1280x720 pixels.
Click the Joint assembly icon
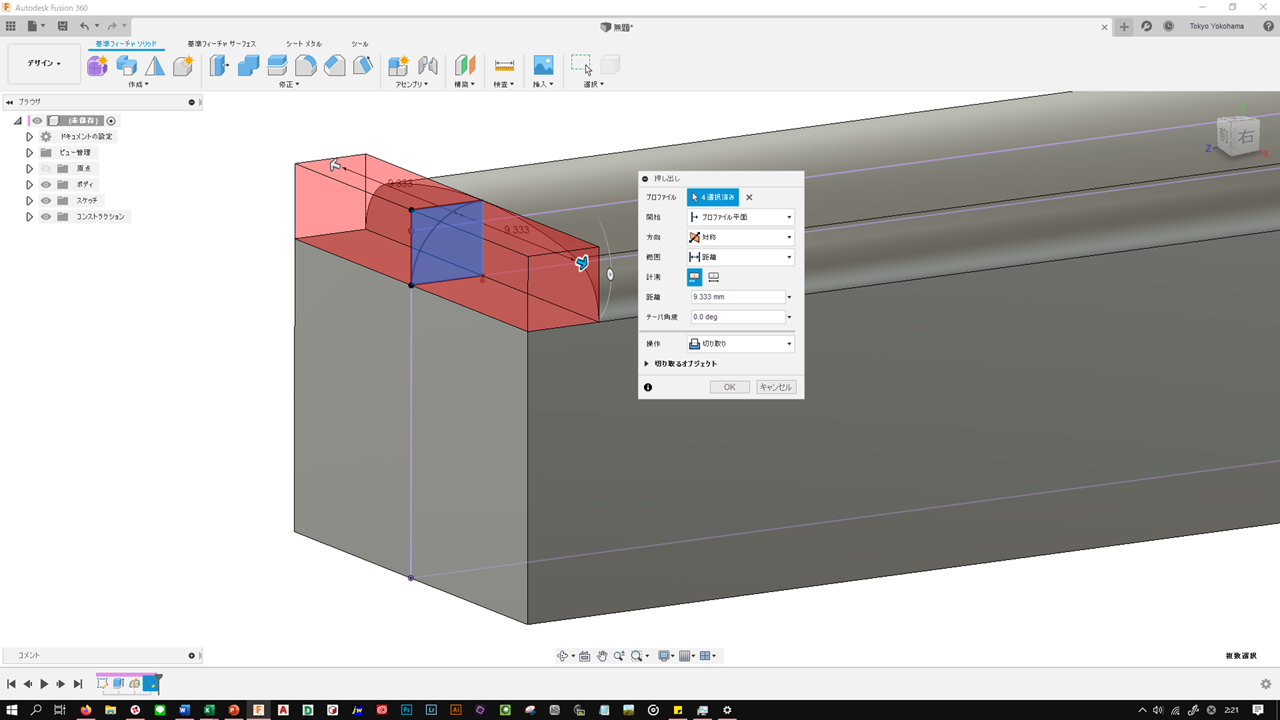(x=428, y=66)
